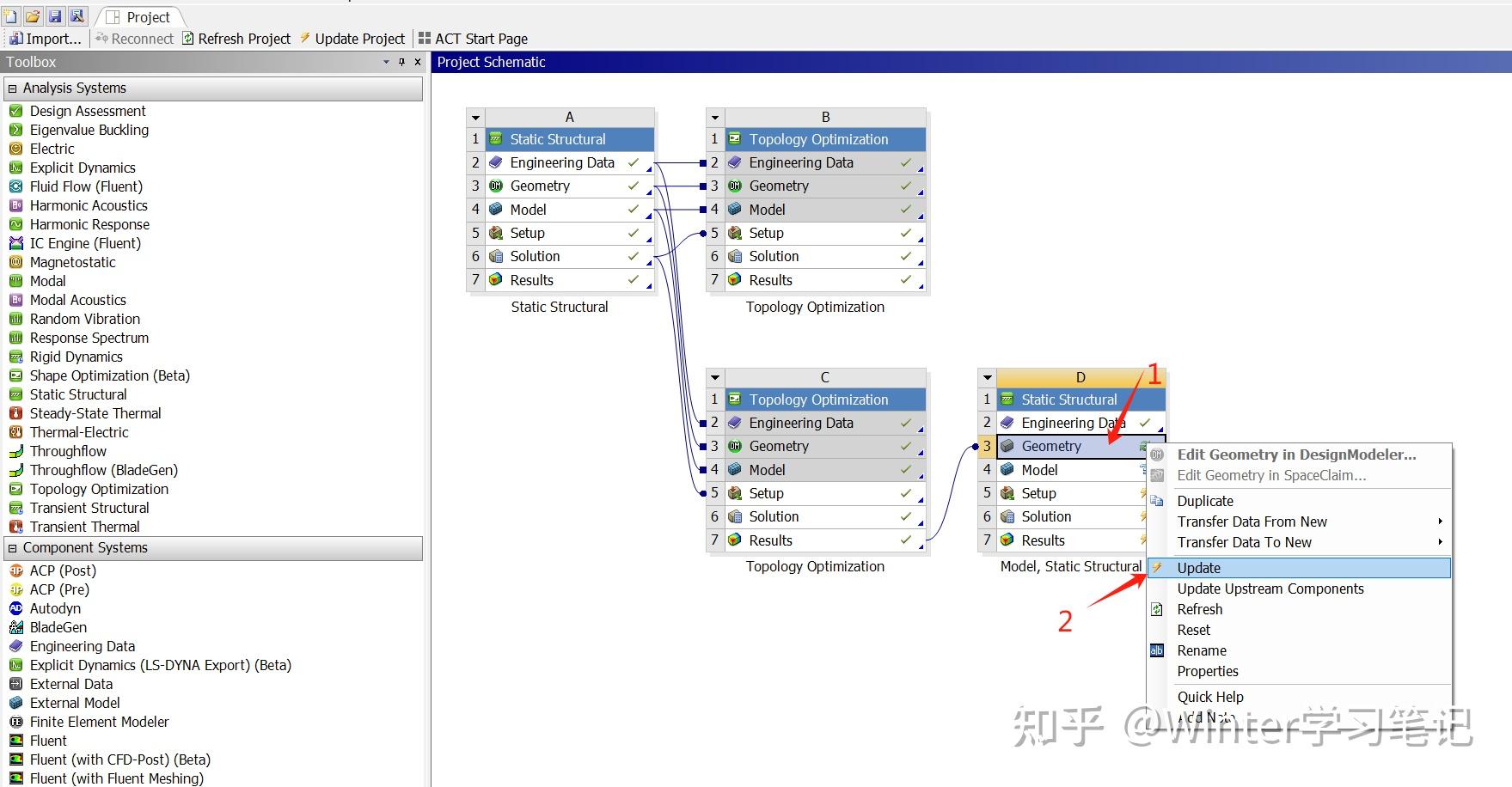The width and height of the screenshot is (1512, 787).
Task: Select the Geometry cell in system D
Action: [x=1052, y=446]
